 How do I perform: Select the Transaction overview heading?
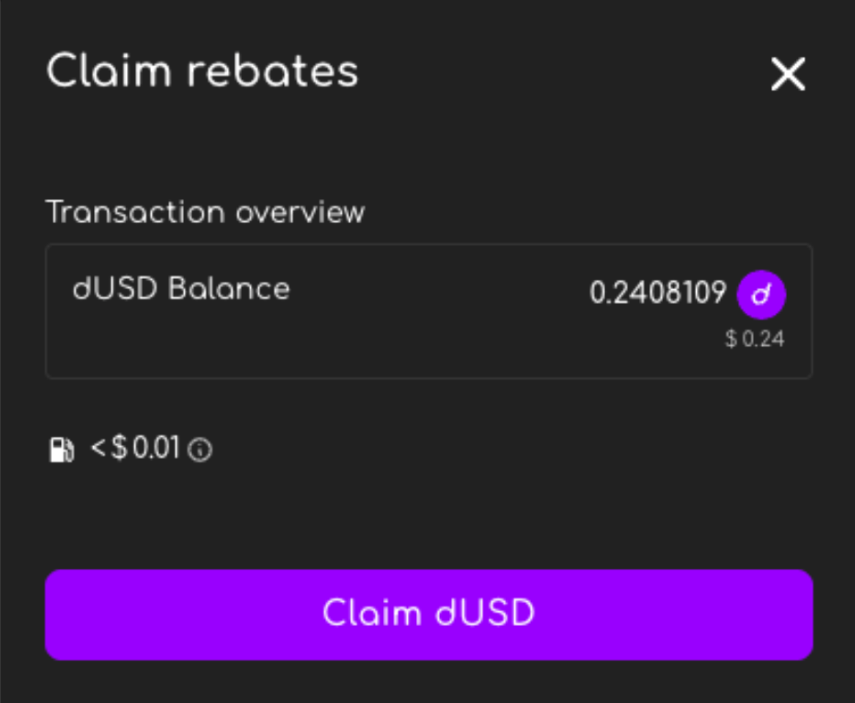pos(205,212)
